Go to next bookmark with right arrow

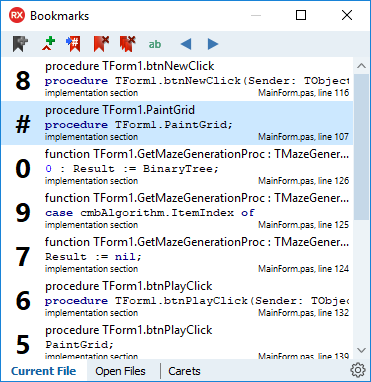(213, 44)
